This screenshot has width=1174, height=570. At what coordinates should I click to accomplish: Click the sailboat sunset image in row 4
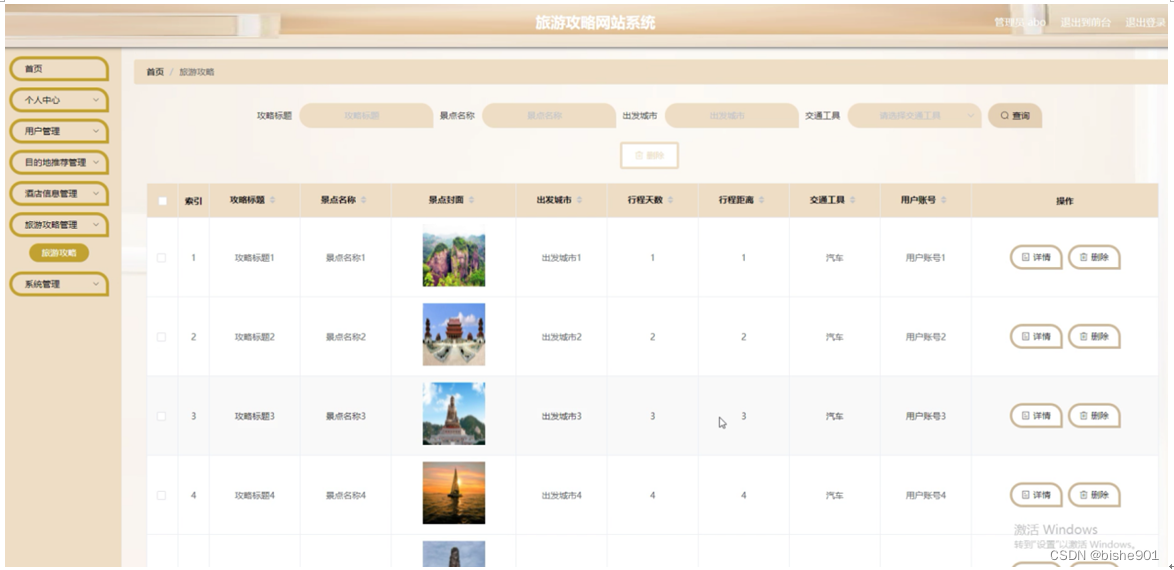coord(454,493)
